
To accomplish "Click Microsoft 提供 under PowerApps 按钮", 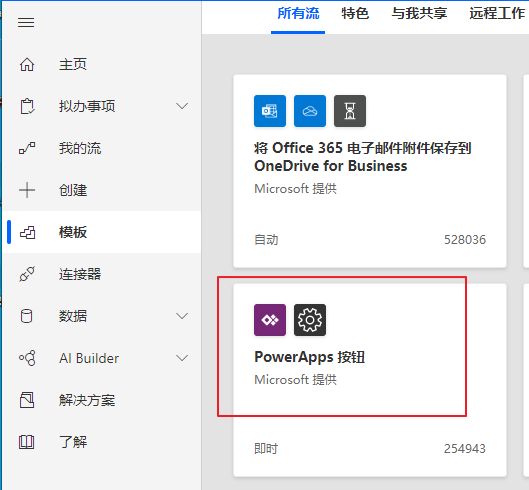I will pos(296,380).
